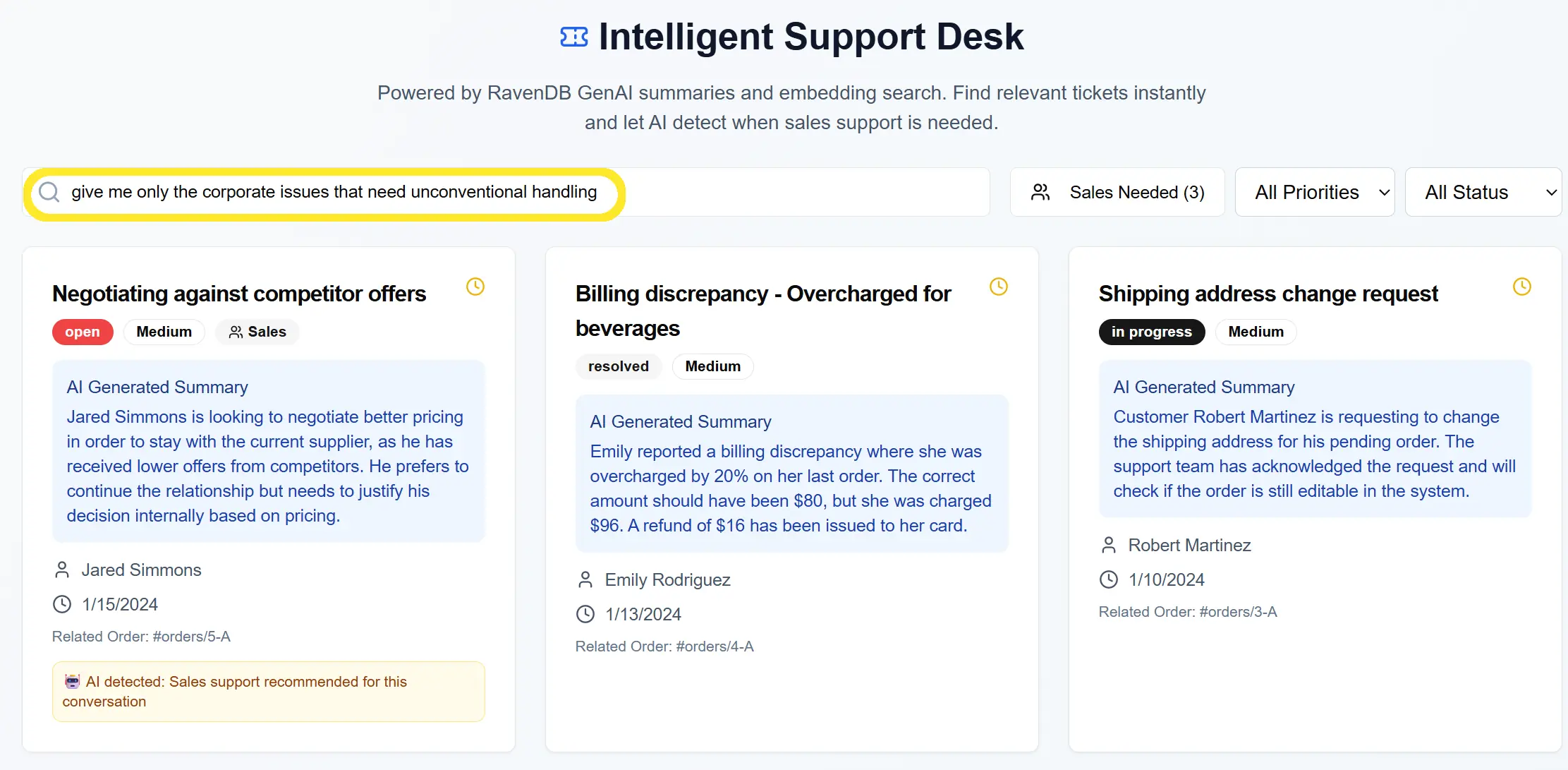Click person icon next to Jared Simmons
The width and height of the screenshot is (1568, 770).
62,570
